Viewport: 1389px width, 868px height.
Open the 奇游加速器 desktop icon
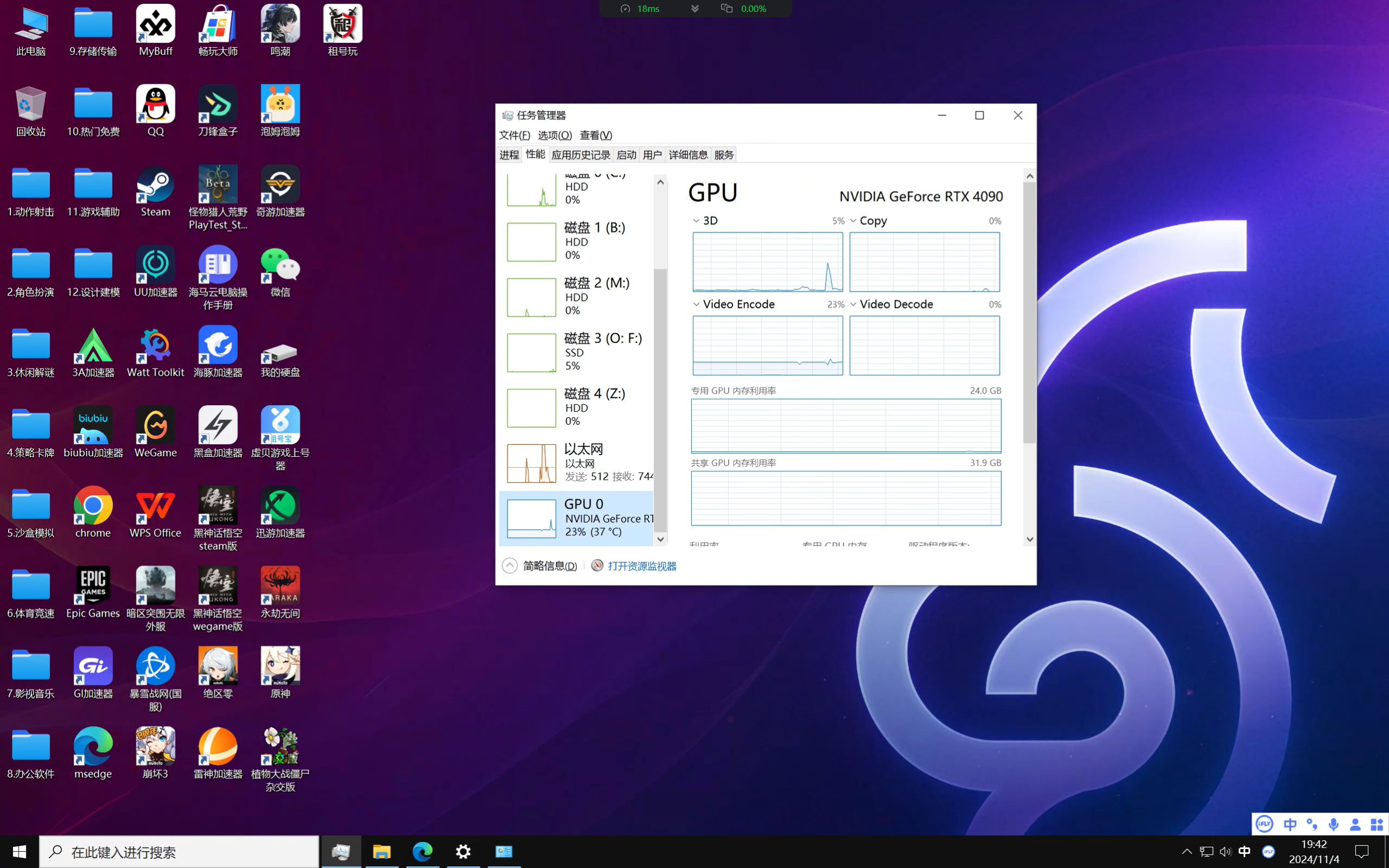(x=280, y=191)
